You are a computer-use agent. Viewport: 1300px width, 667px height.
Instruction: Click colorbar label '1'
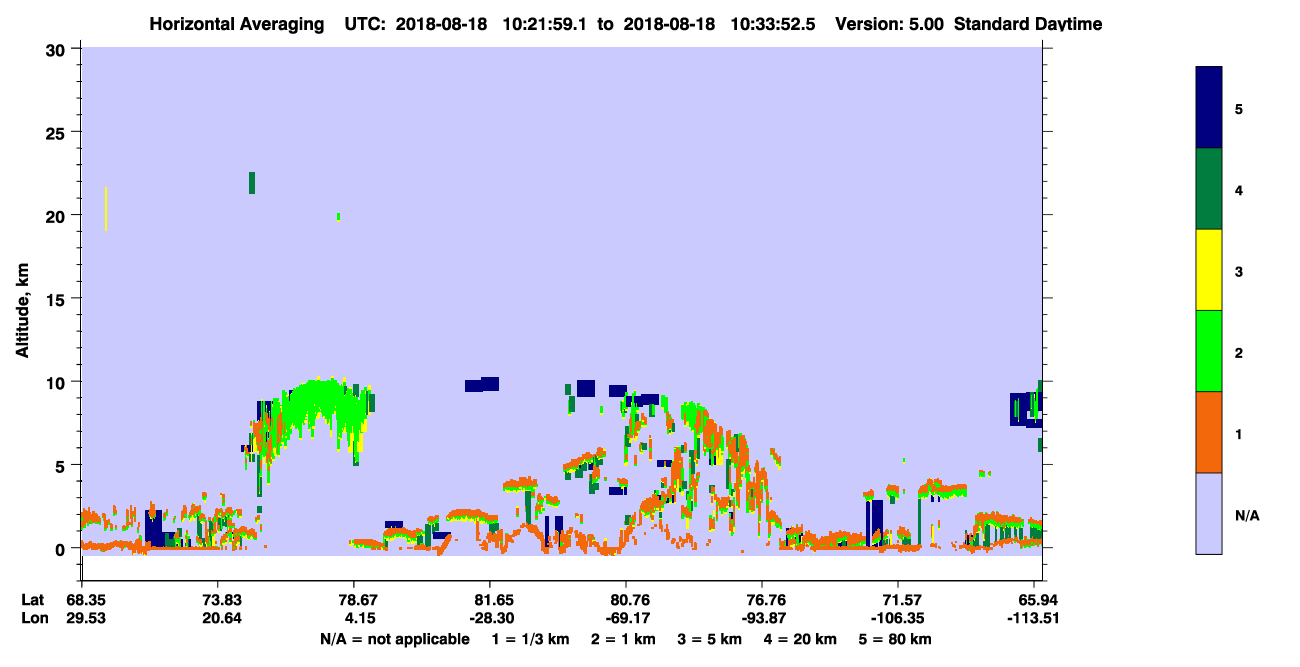(x=1239, y=434)
